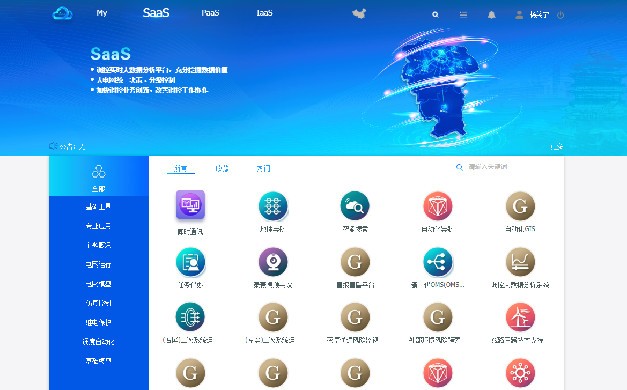
Task: Click the announcement speaker icon on banner
Action: coord(52,146)
